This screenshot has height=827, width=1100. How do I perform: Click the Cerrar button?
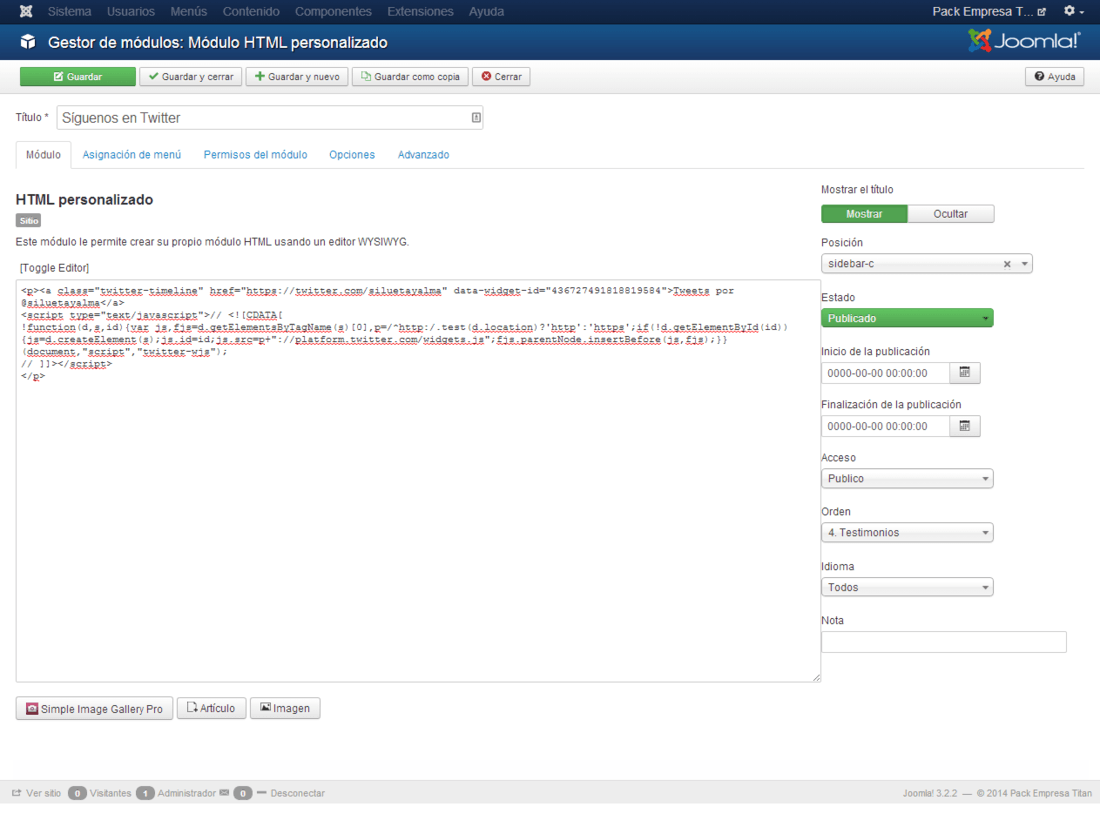pos(502,76)
